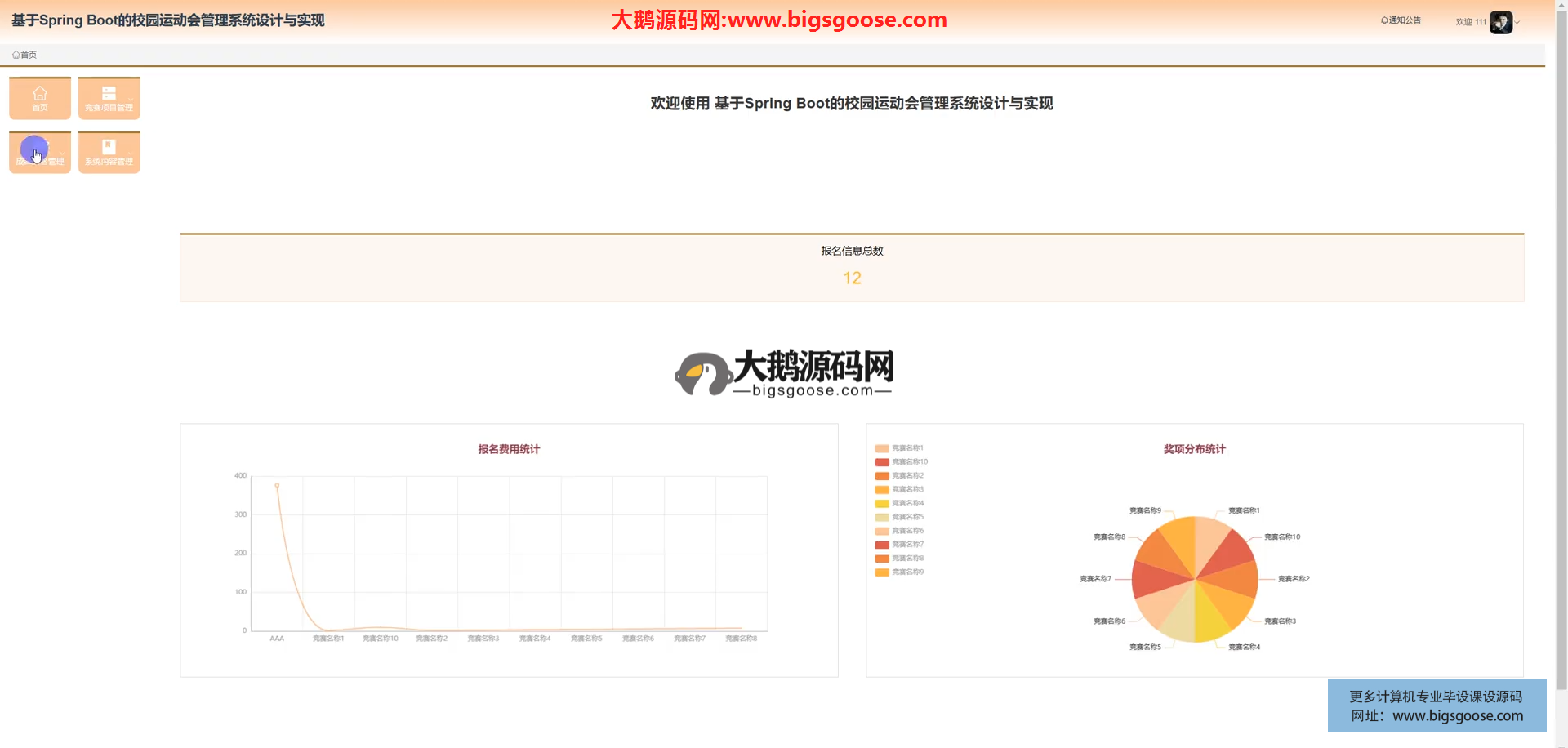
Task: Click the user avatar picture
Action: (x=1500, y=22)
